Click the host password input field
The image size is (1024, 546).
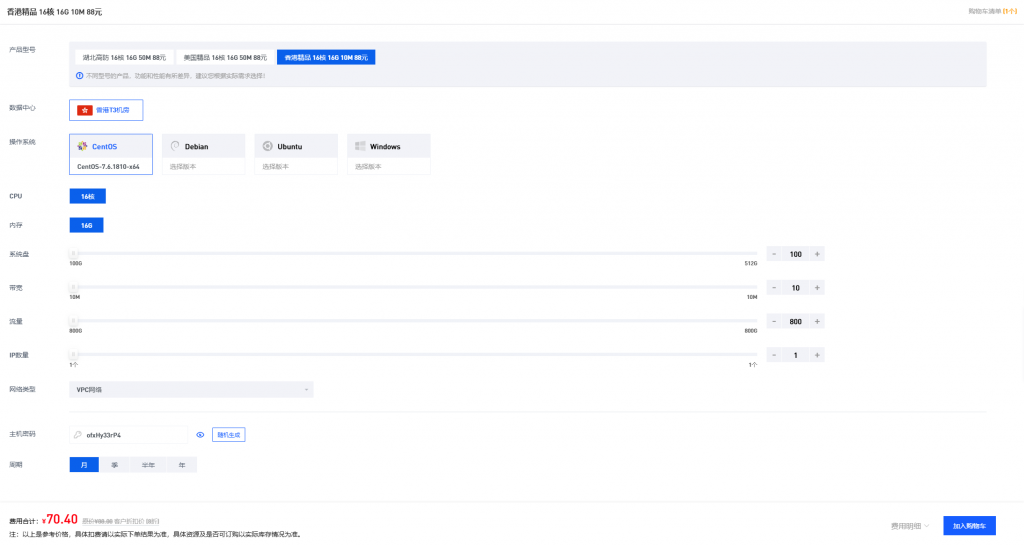[x=135, y=435]
